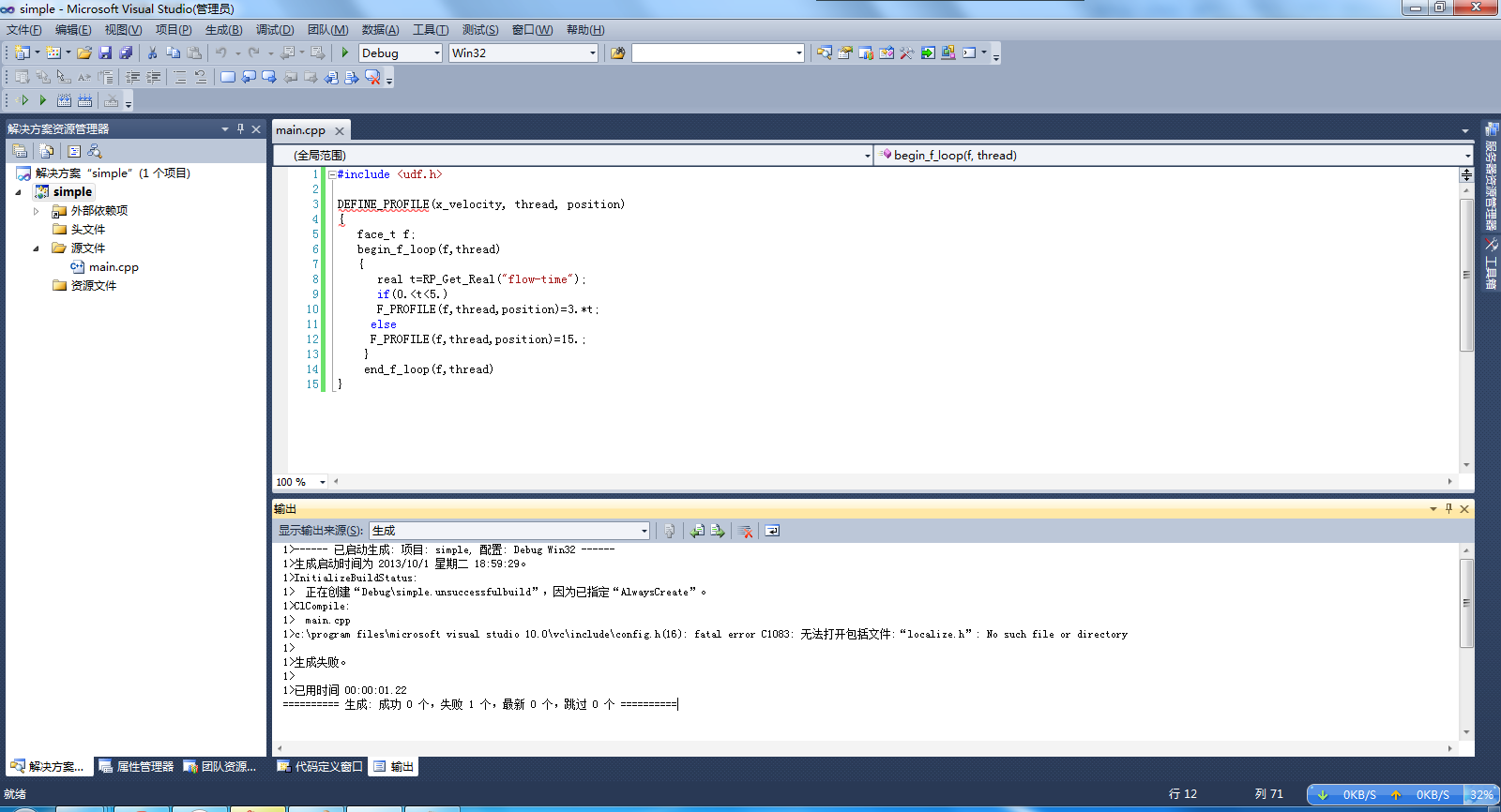Close the main.cpp editor tab

[x=340, y=131]
